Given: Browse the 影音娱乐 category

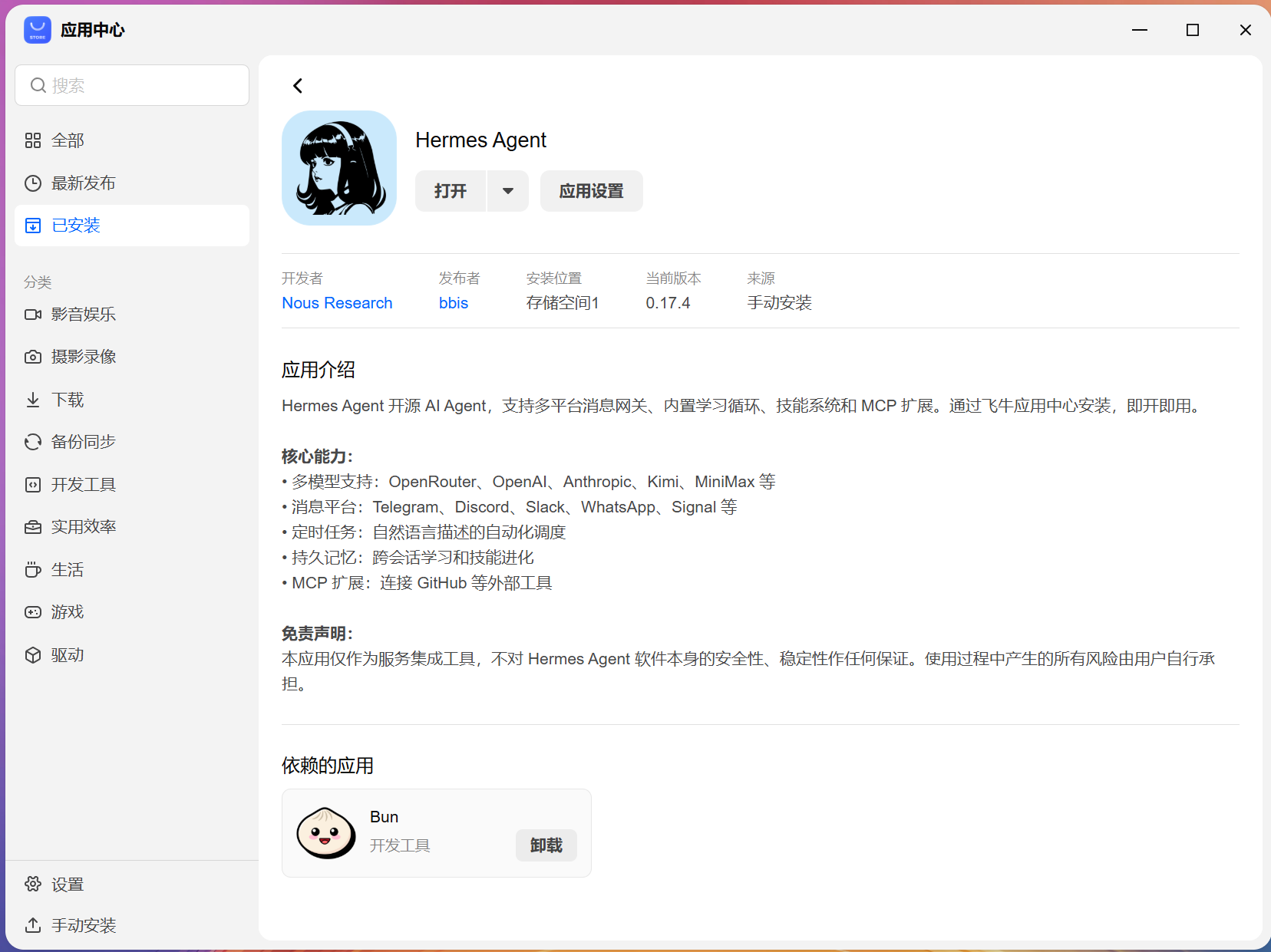Looking at the screenshot, I should point(132,315).
